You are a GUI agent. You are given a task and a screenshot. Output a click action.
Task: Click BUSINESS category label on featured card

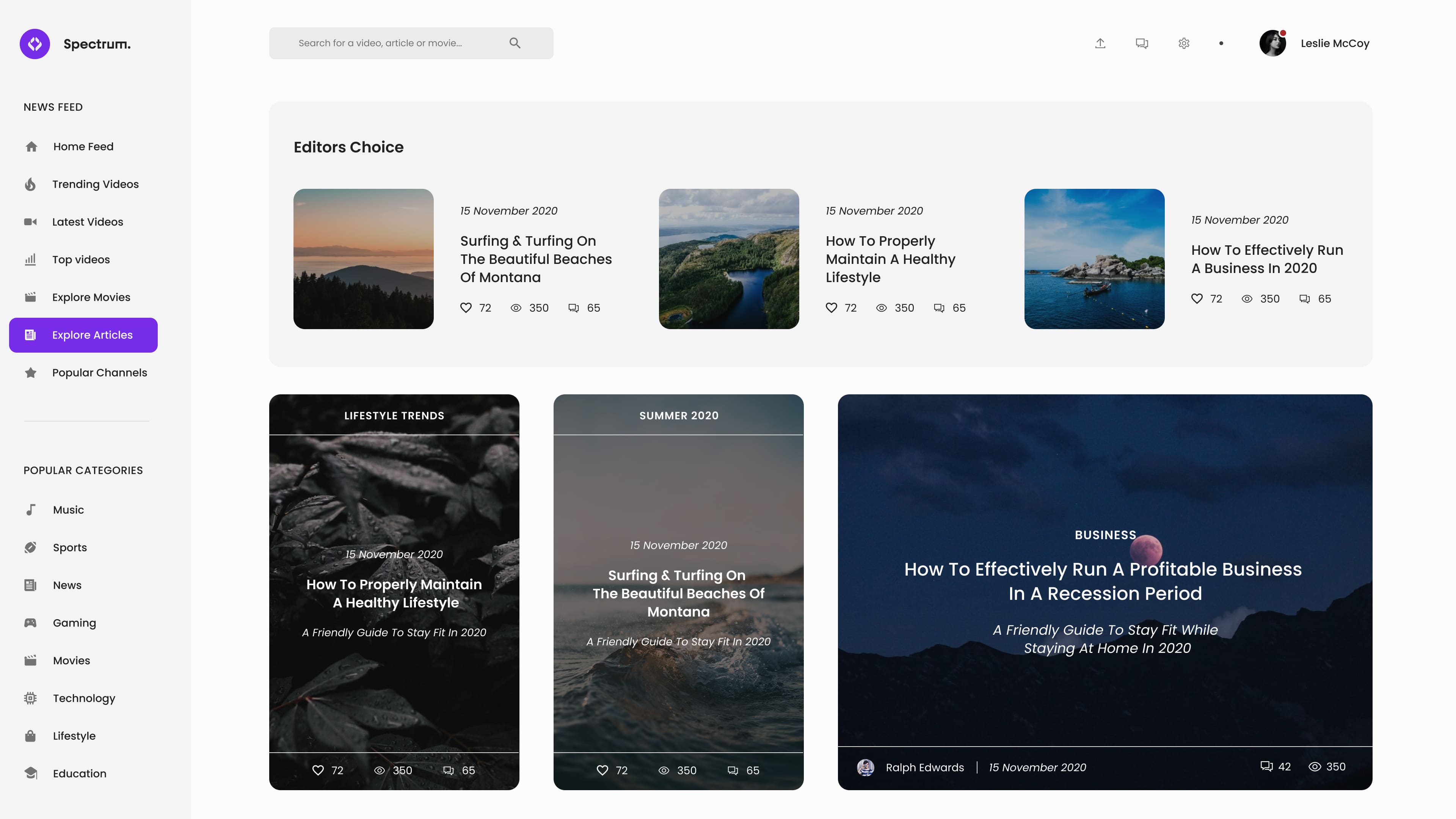tap(1105, 535)
